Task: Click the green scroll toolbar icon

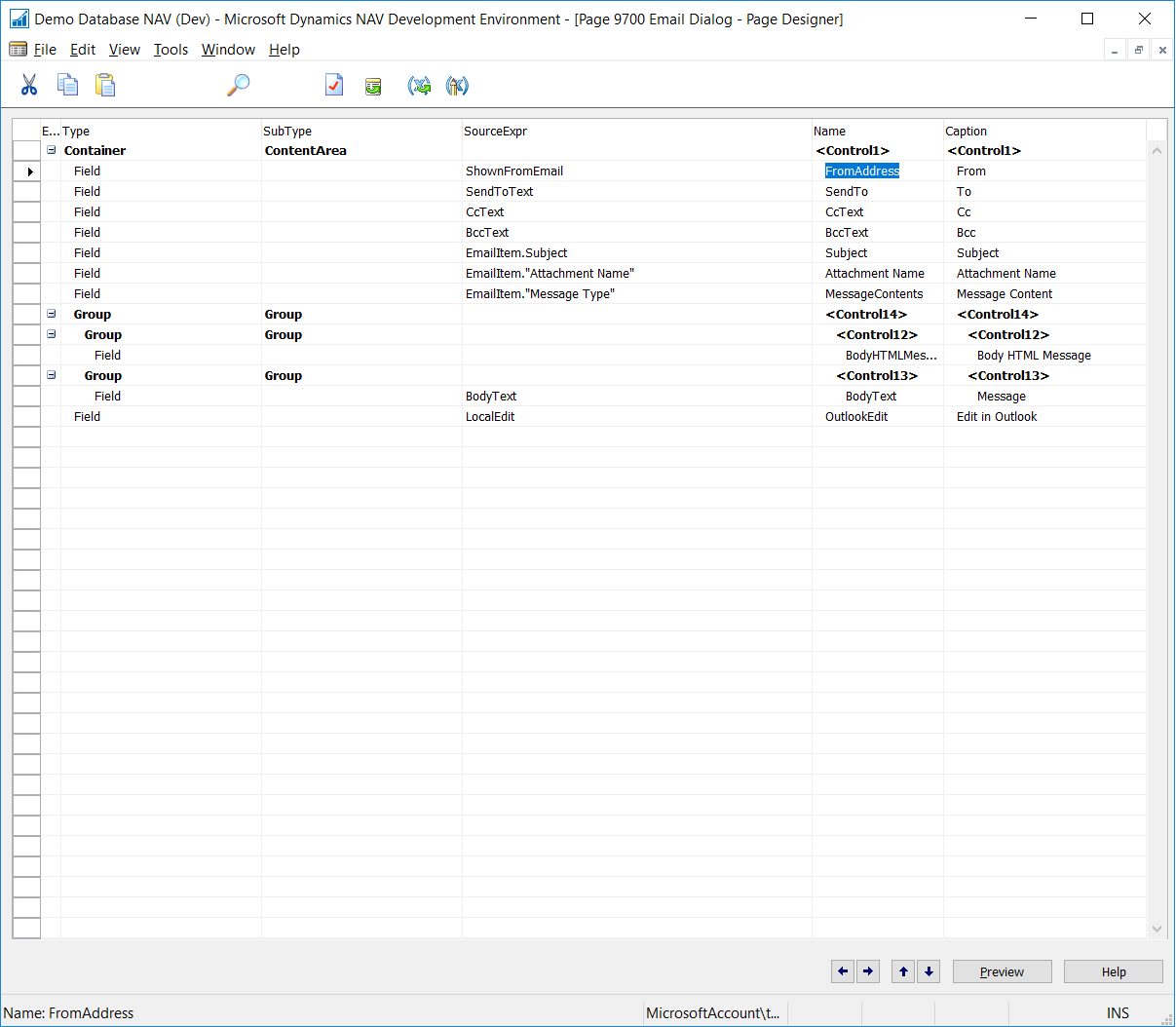Action: [373, 87]
